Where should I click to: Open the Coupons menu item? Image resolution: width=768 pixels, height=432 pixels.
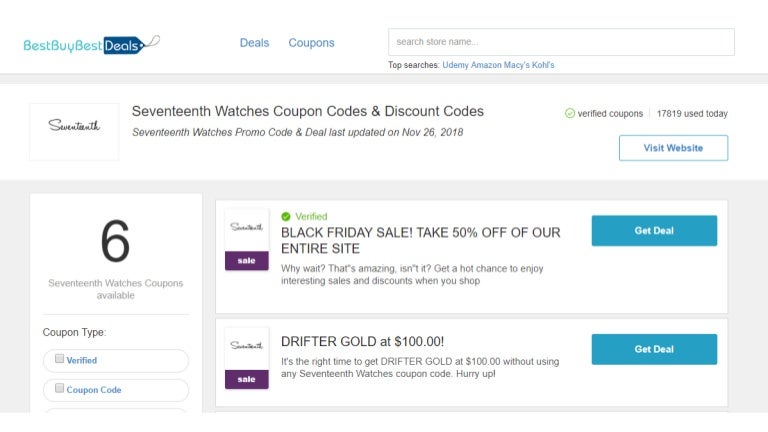coord(311,43)
